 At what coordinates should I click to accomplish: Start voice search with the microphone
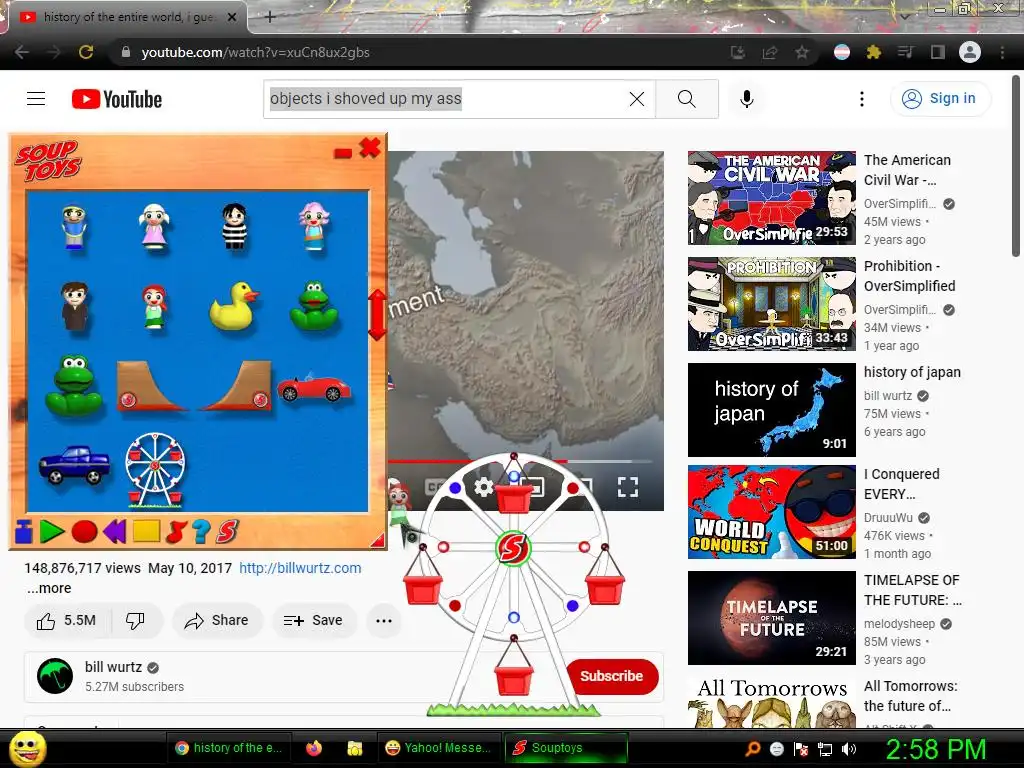tap(746, 99)
